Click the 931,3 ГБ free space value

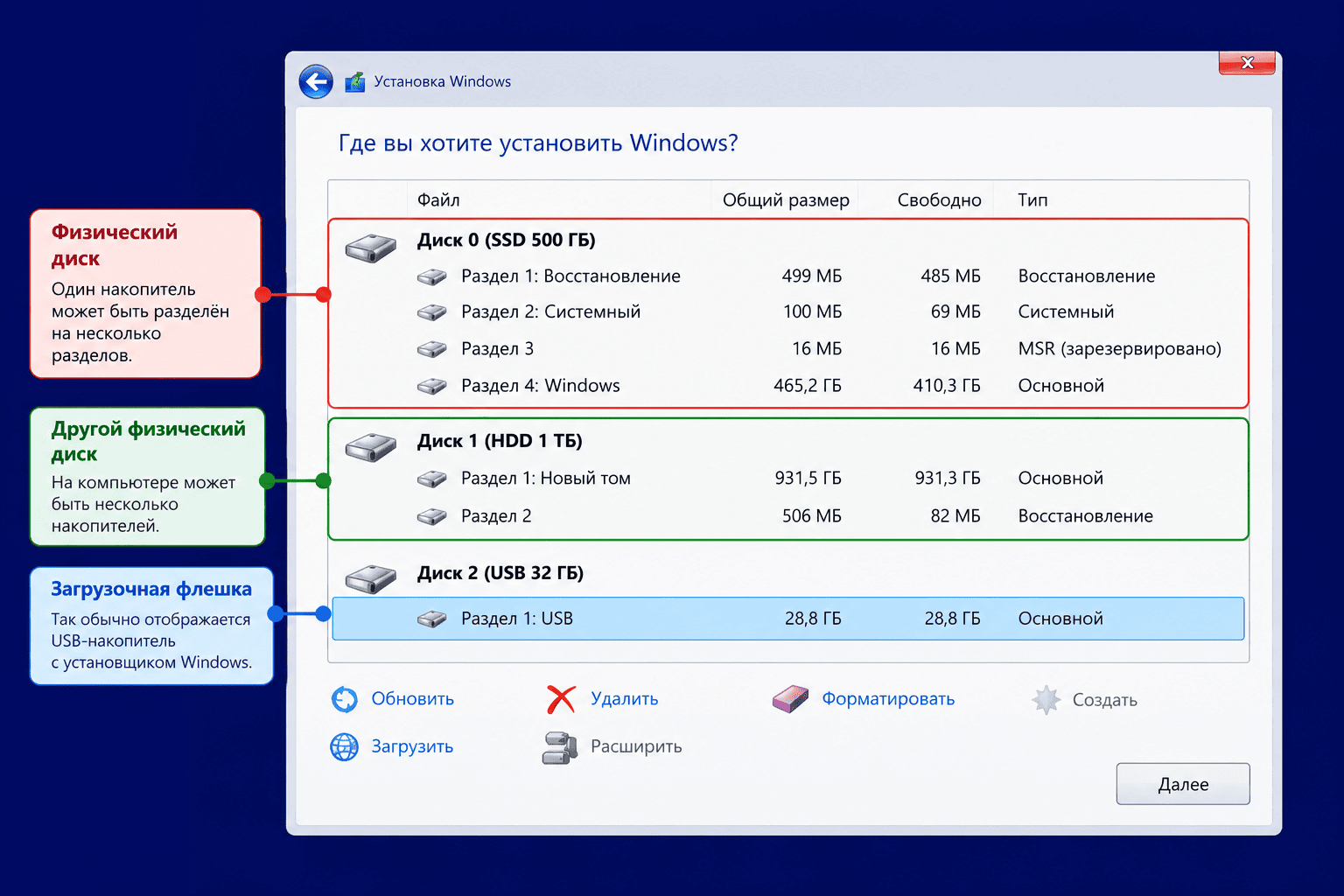948,479
